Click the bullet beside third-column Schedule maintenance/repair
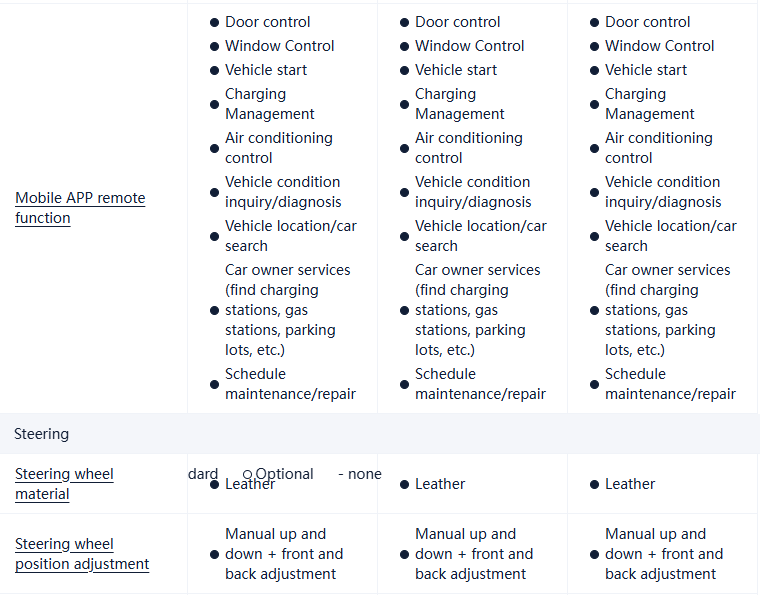Image resolution: width=763 pixels, height=595 pixels. point(594,384)
